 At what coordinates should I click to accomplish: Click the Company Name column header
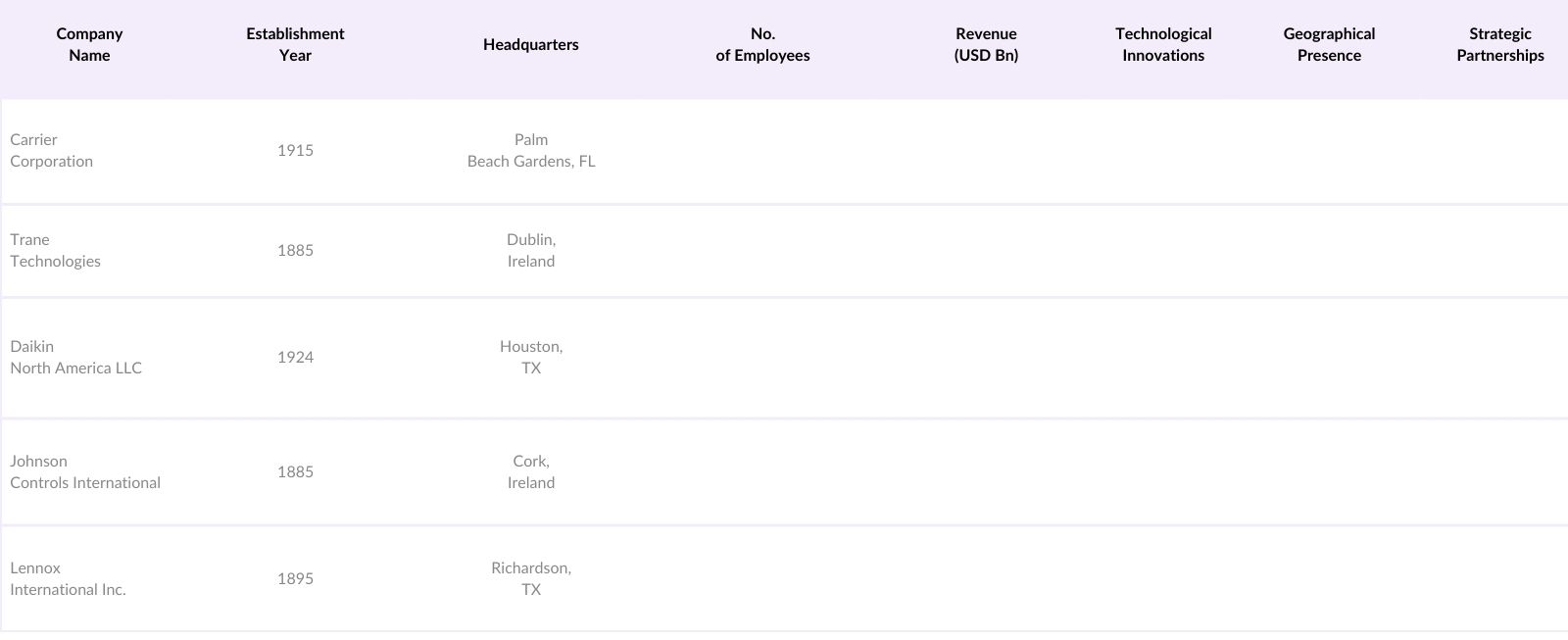(x=89, y=45)
